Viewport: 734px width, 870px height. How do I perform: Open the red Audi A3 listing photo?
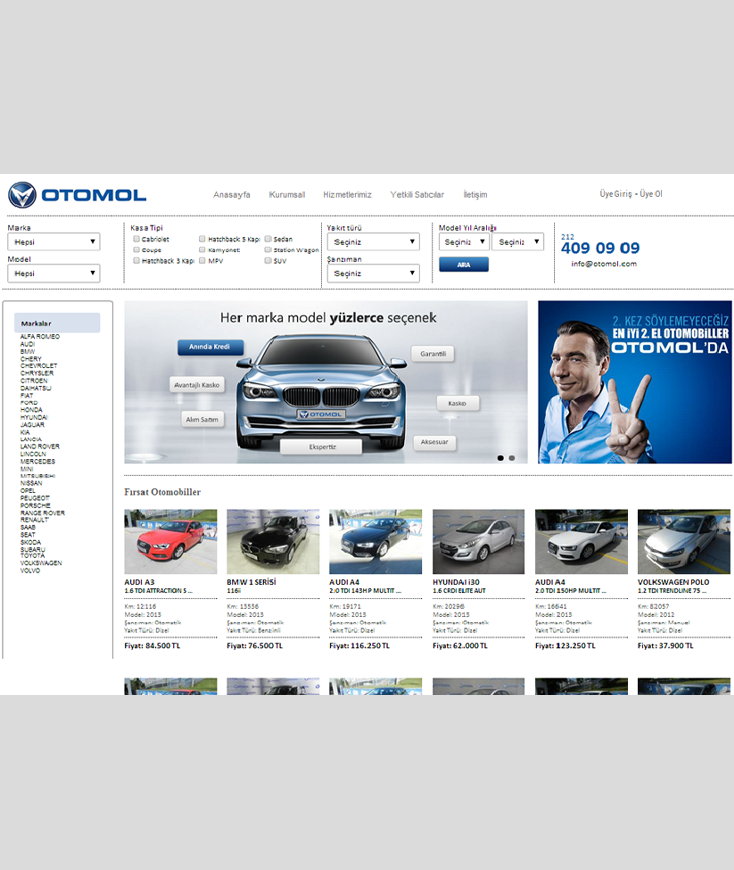click(170, 541)
